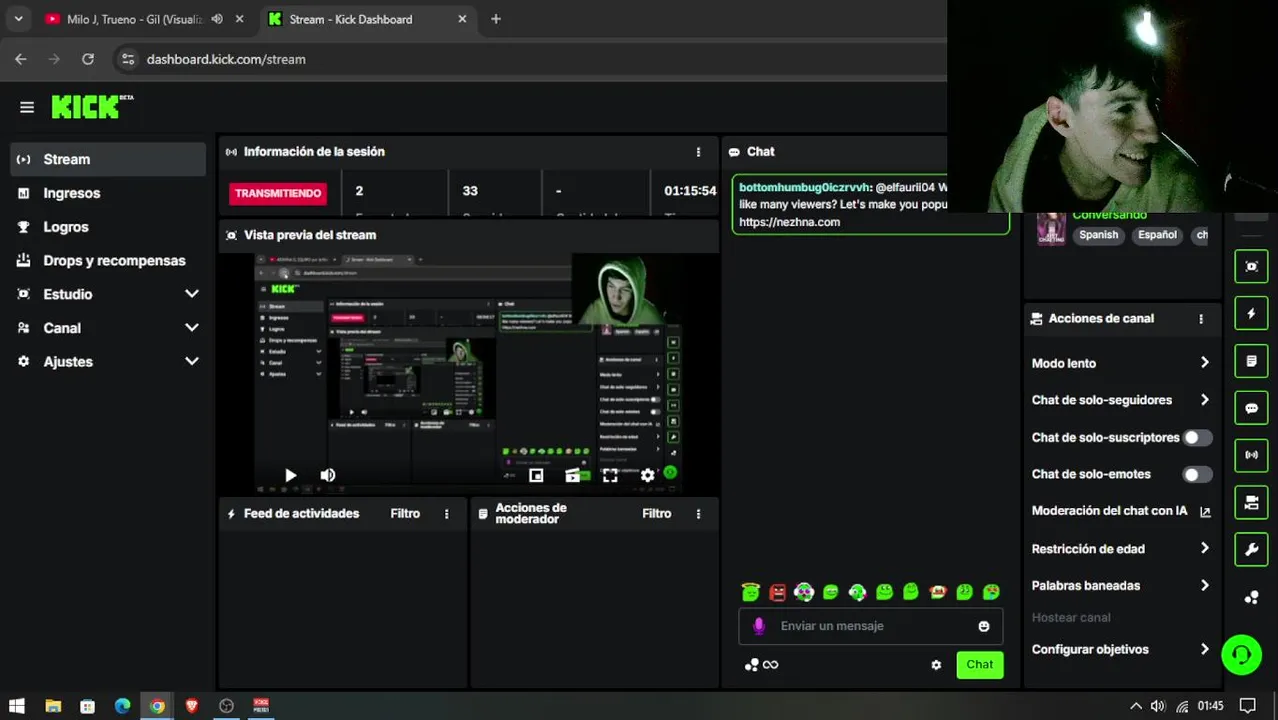Click theater mode icon in stream preview
1278x720 pixels.
point(573,476)
